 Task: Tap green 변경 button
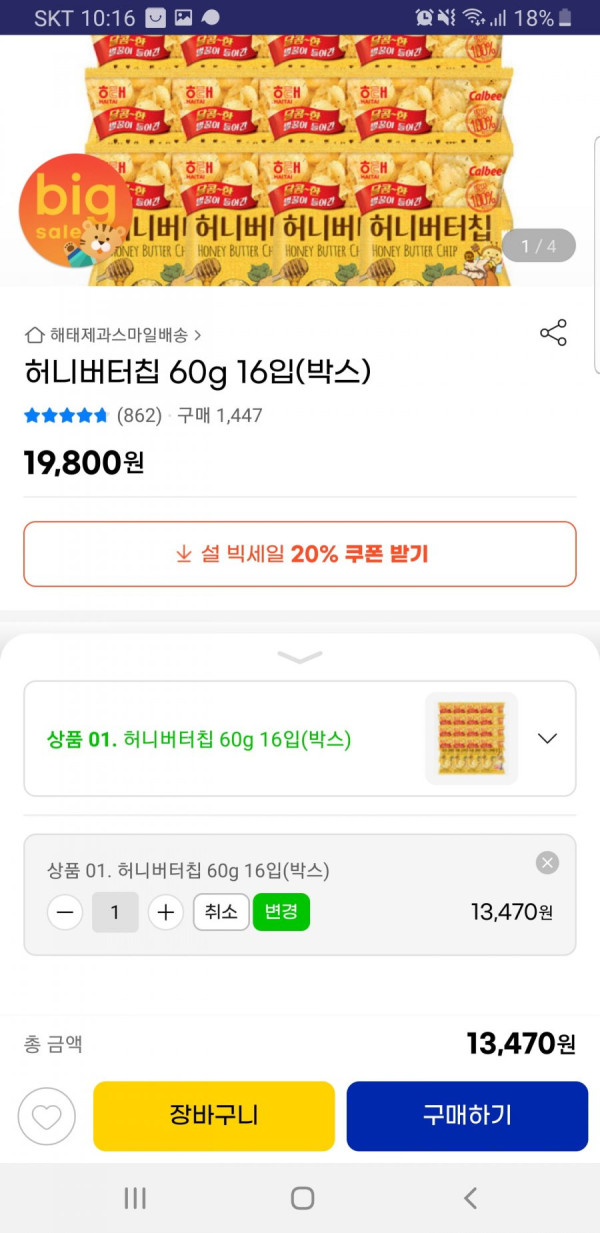point(281,912)
